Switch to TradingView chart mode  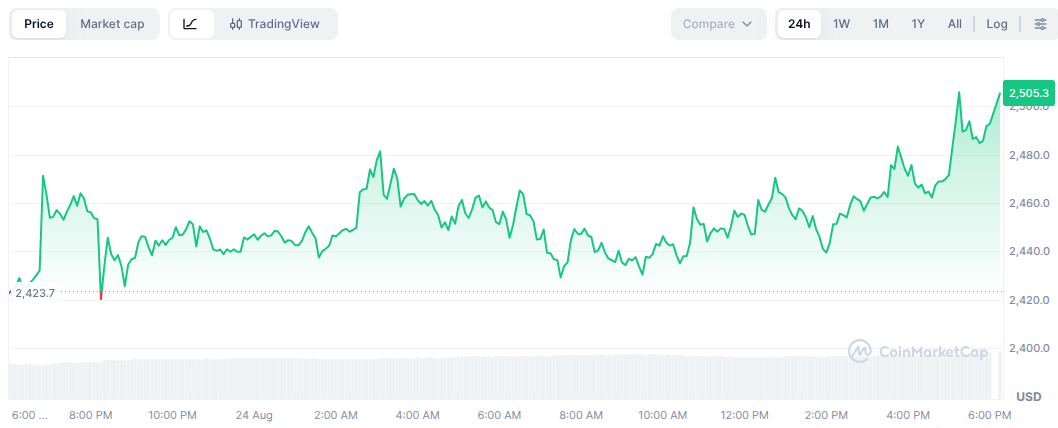click(275, 24)
